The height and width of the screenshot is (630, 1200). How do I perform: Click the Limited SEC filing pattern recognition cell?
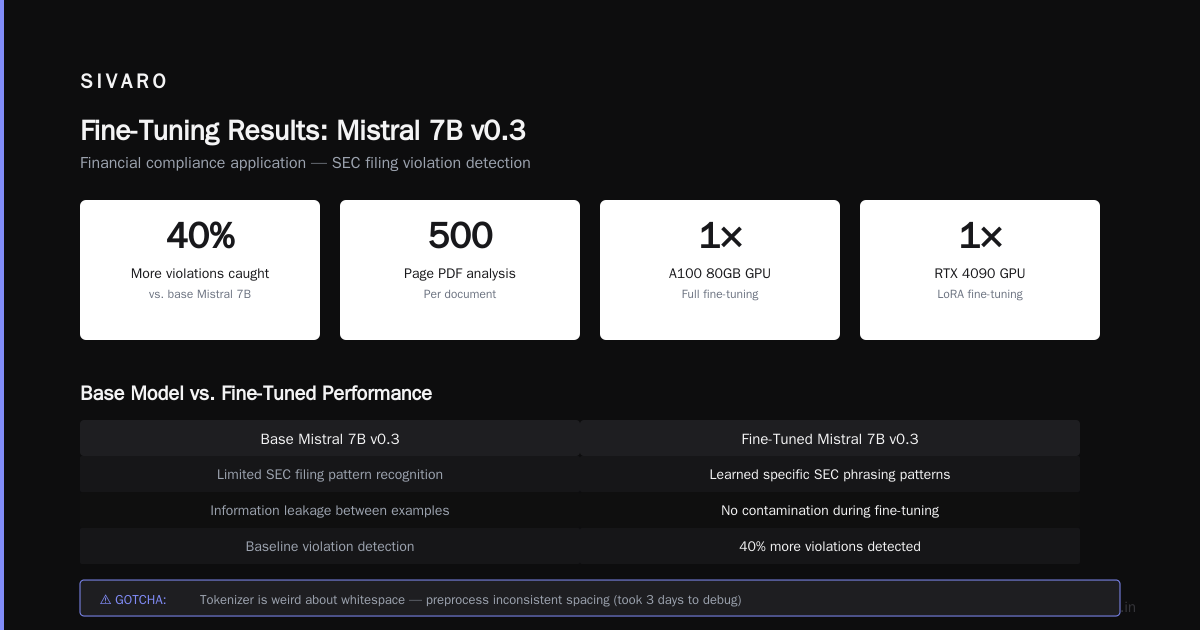(x=330, y=474)
